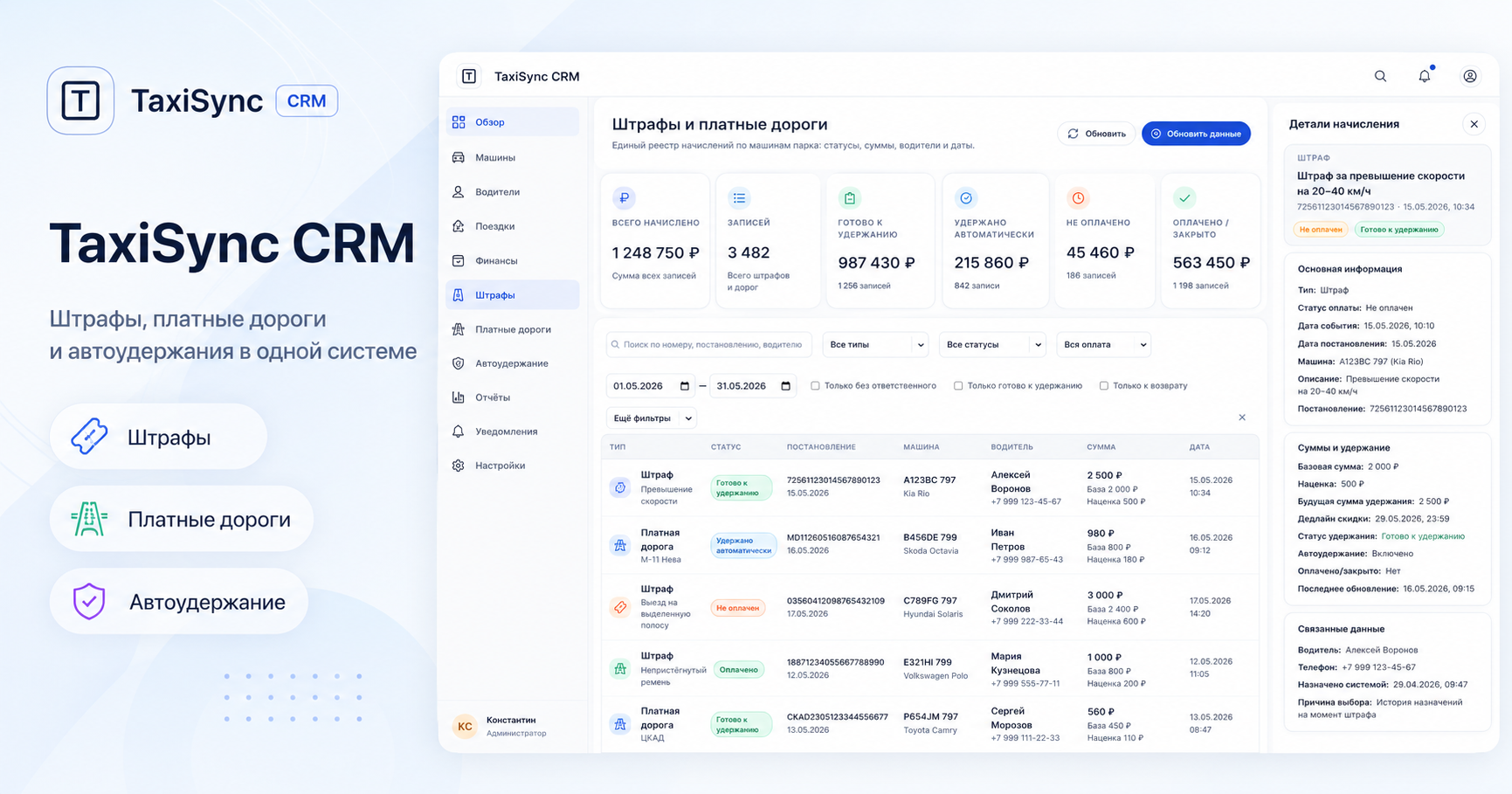This screenshot has width=1512, height=794.
Task: Click the blue Обновить данные button
Action: [x=1196, y=134]
